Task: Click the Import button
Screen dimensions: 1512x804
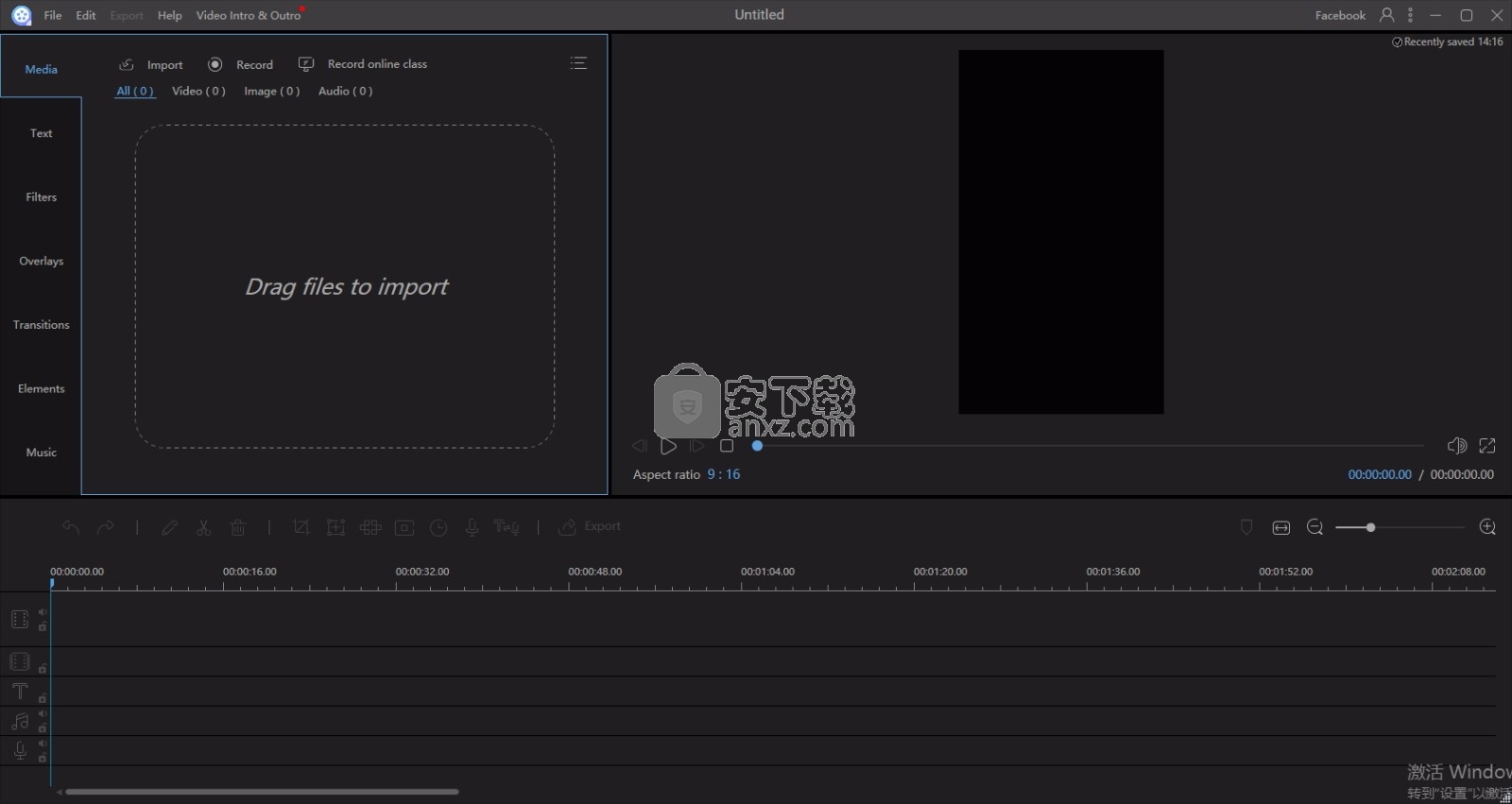Action: pyautogui.click(x=151, y=64)
